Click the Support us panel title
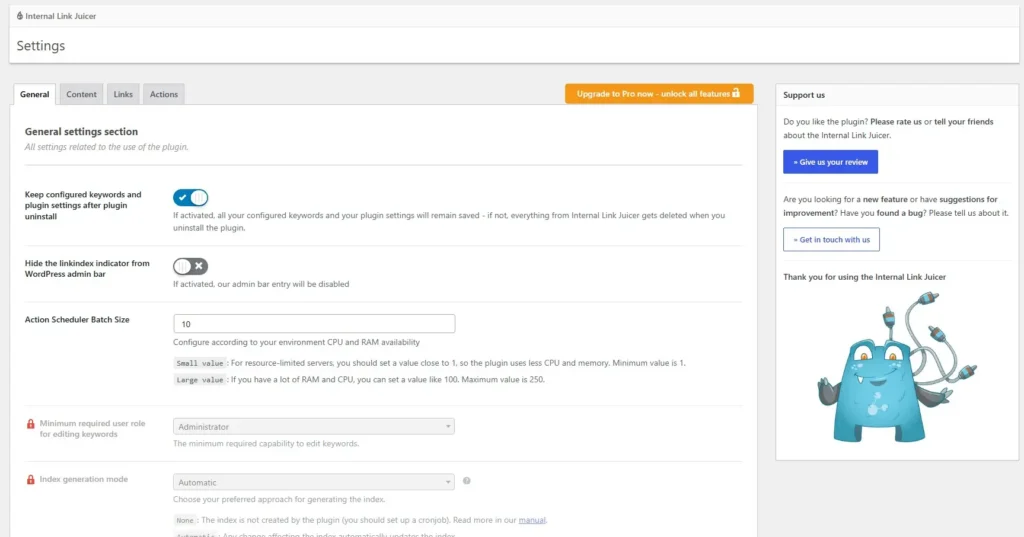Screen dimensions: 1024x537 pos(803,95)
